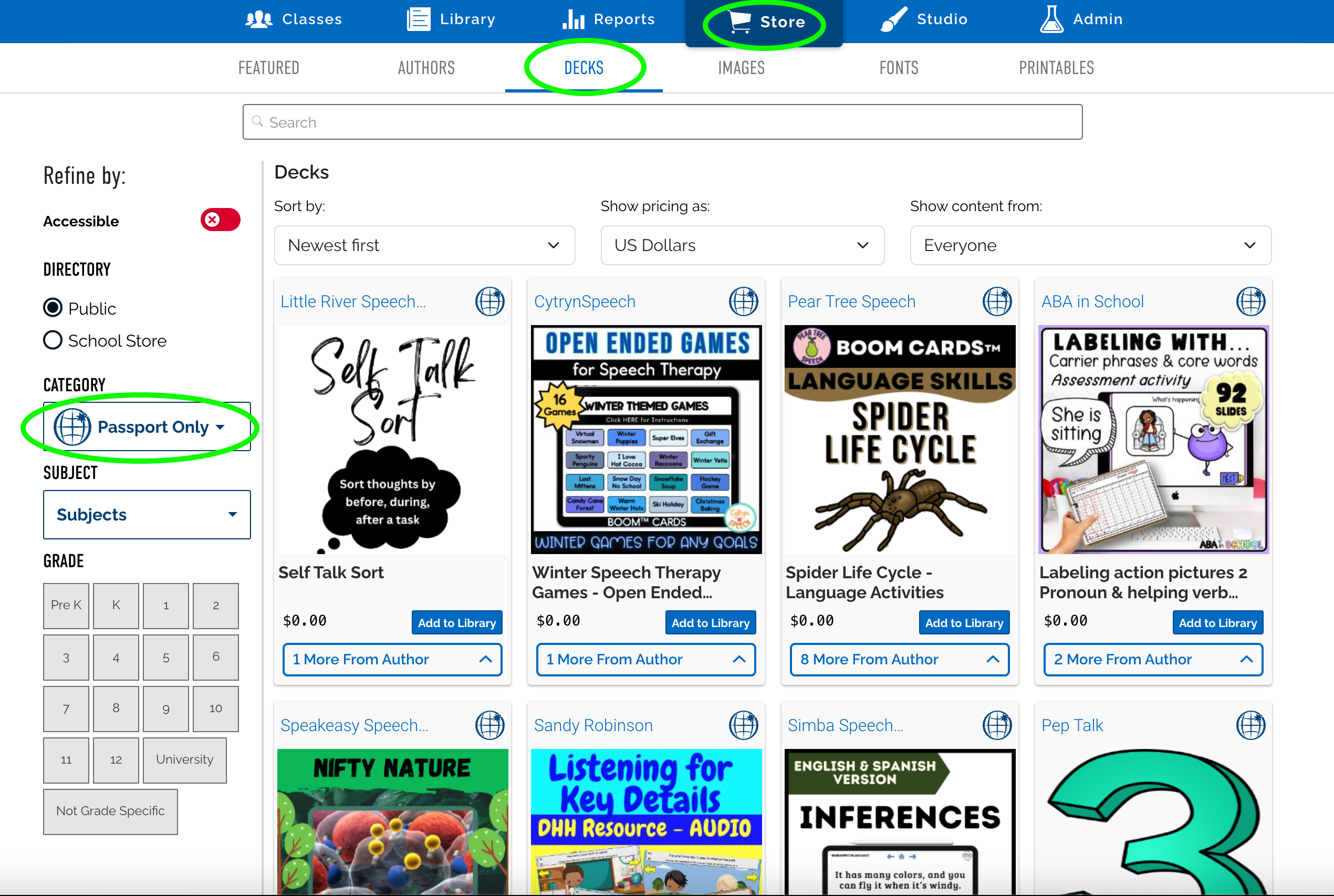Click passport globe icon on Little River Speech card
Image resolution: width=1334 pixels, height=896 pixels.
[489, 301]
